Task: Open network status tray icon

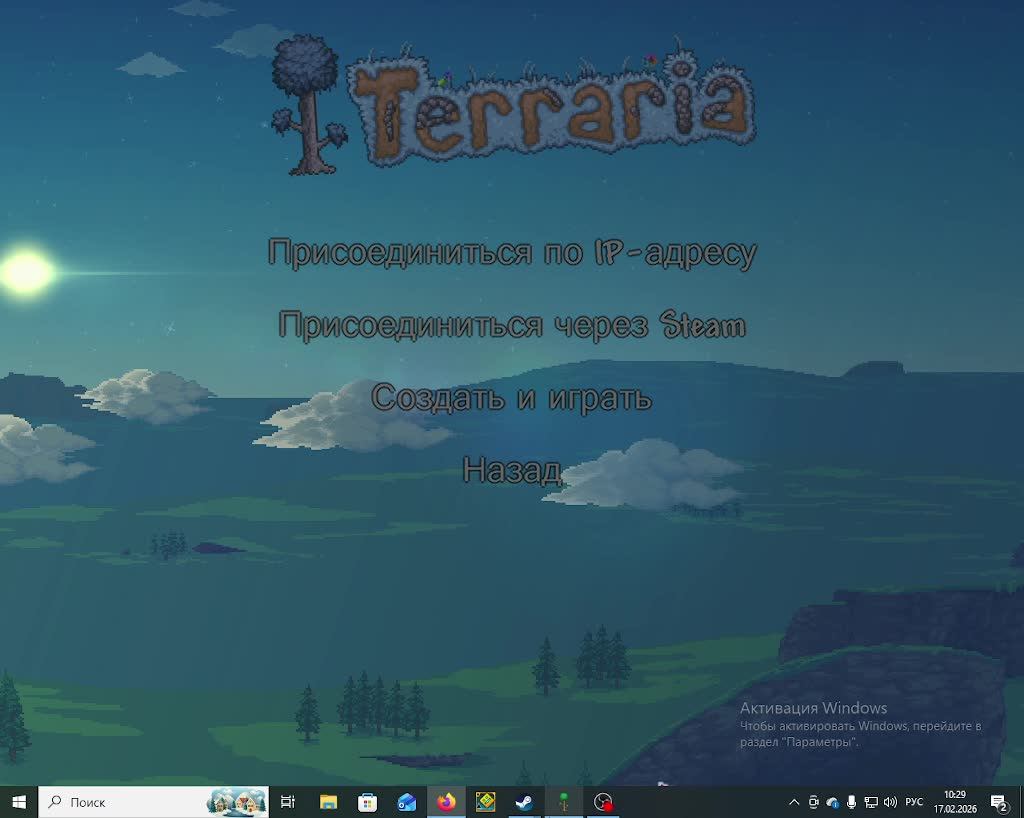Action: pos(871,802)
